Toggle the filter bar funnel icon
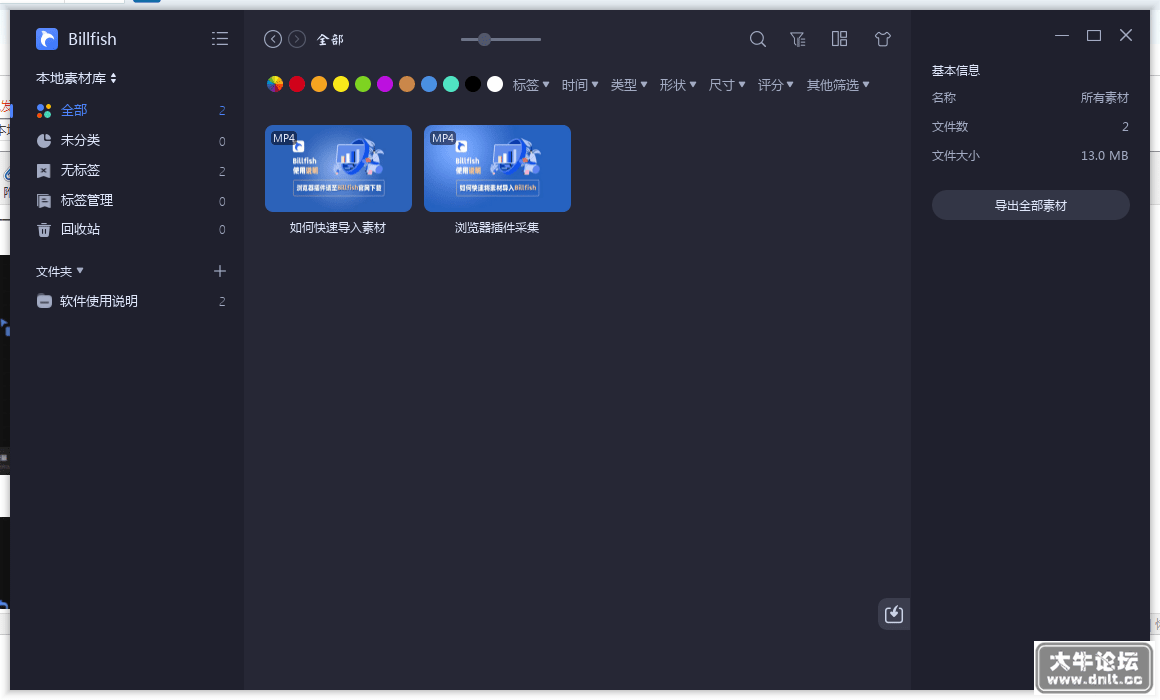 [798, 39]
